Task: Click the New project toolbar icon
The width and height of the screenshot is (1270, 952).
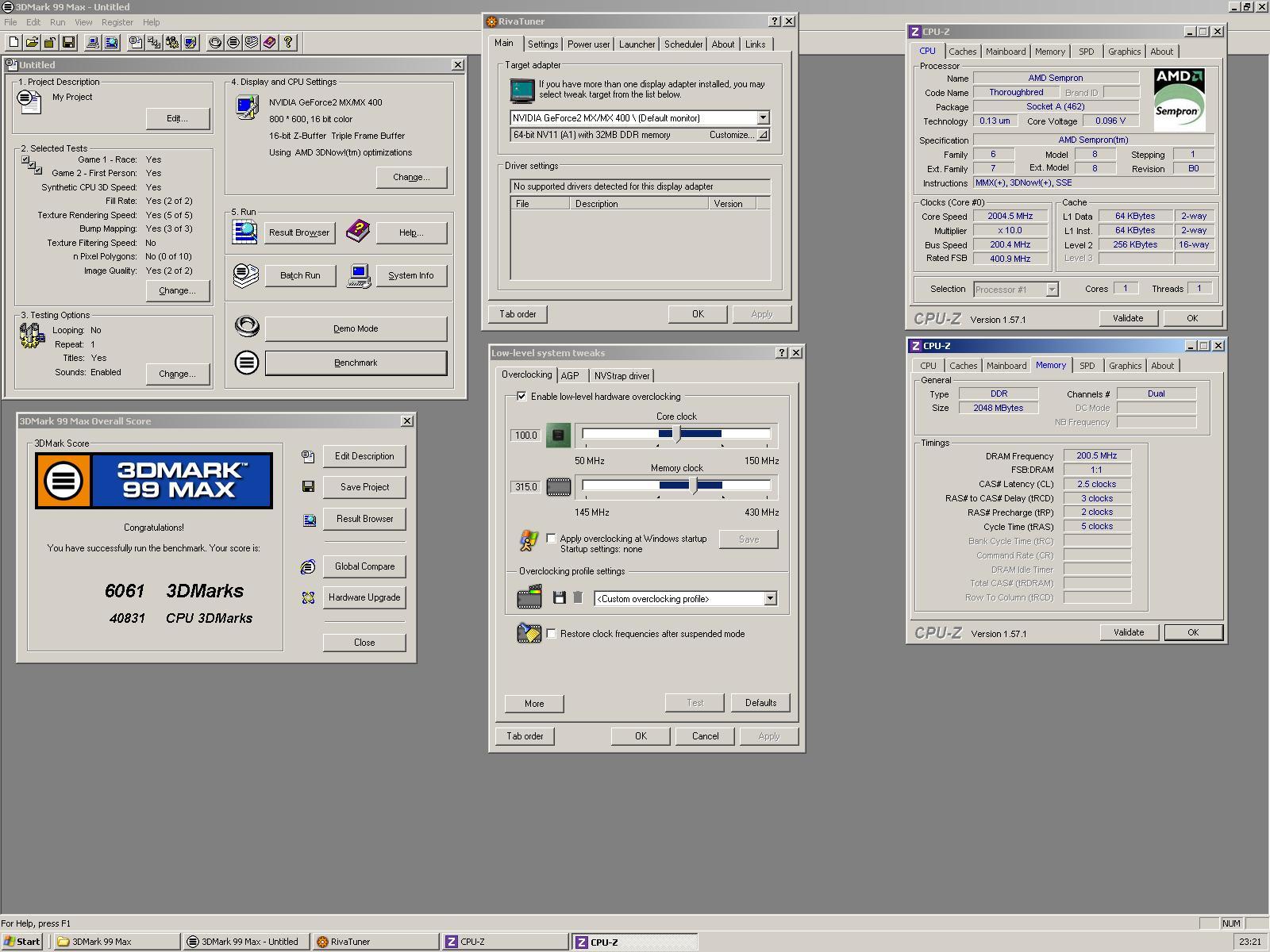Action: [14, 43]
